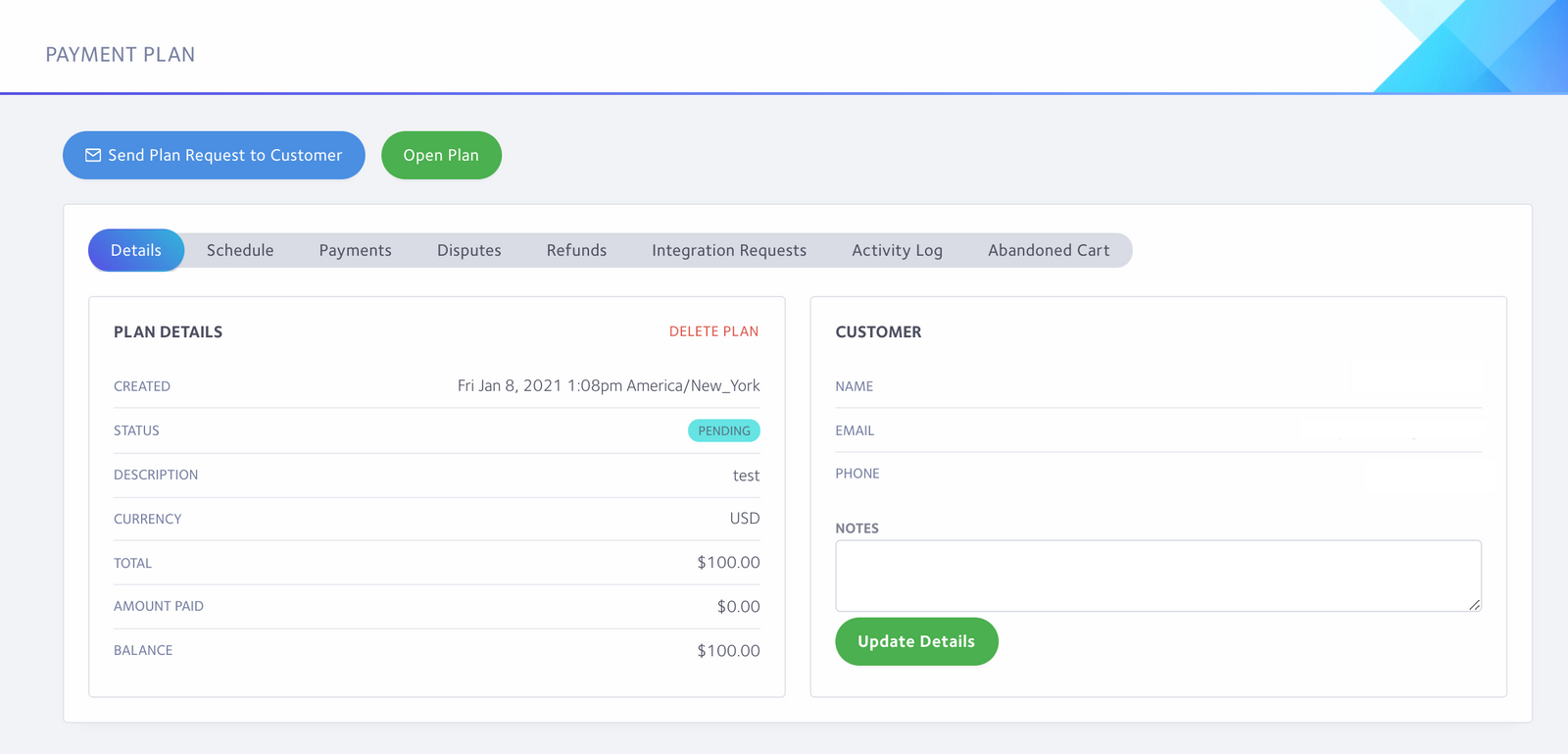Click the PENDING status badge
Viewport: 1568px width, 754px height.
click(x=724, y=430)
